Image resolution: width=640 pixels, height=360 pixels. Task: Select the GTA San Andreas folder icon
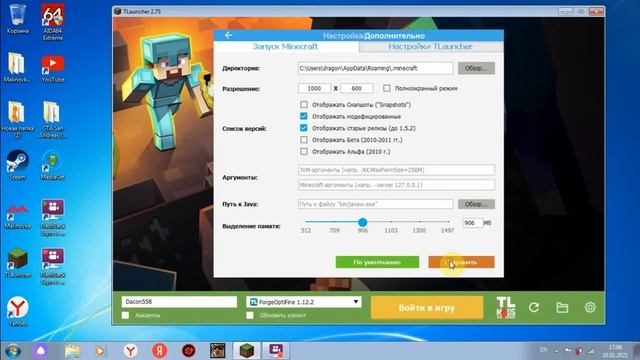click(x=53, y=119)
